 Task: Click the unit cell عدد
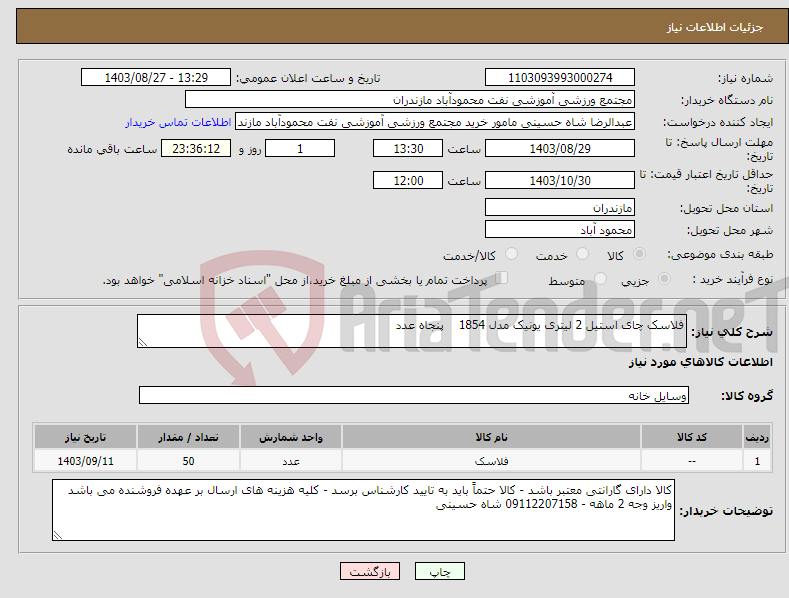[291, 461]
